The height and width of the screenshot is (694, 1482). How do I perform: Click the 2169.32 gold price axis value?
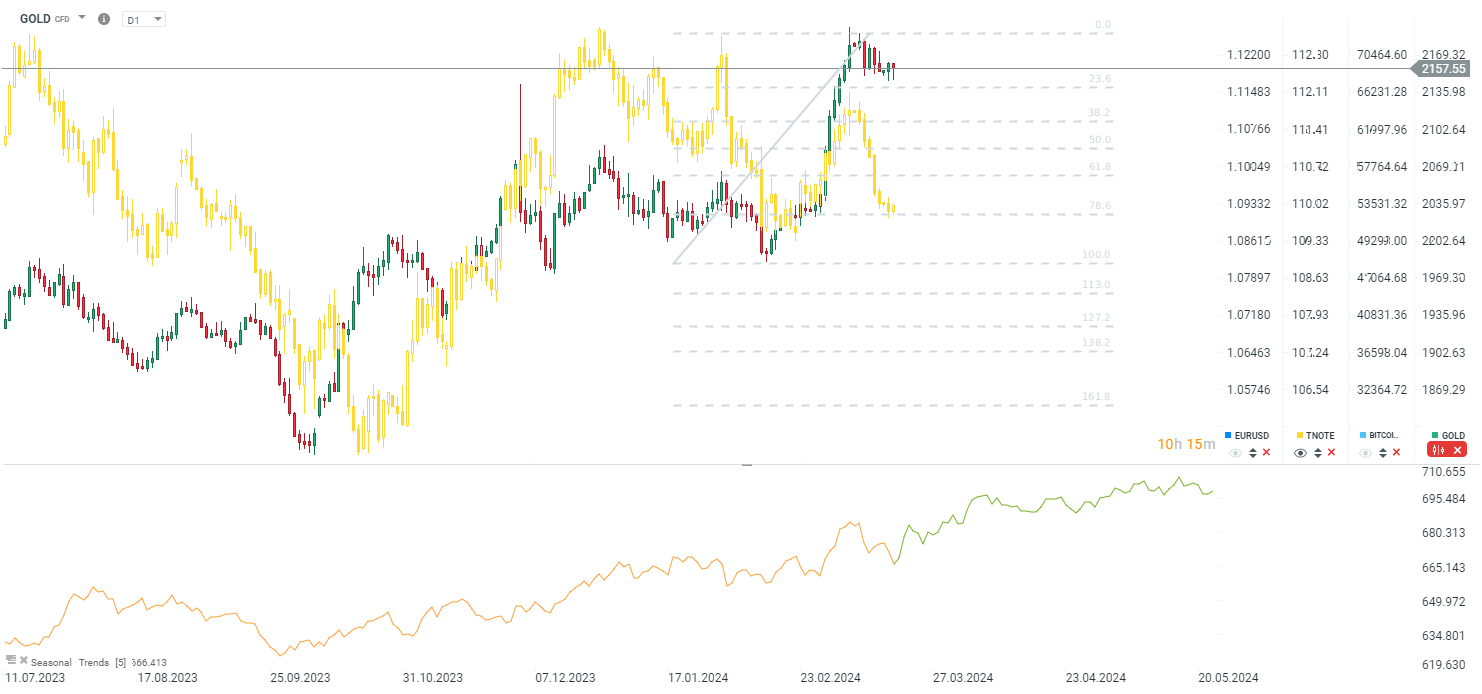tap(1443, 54)
